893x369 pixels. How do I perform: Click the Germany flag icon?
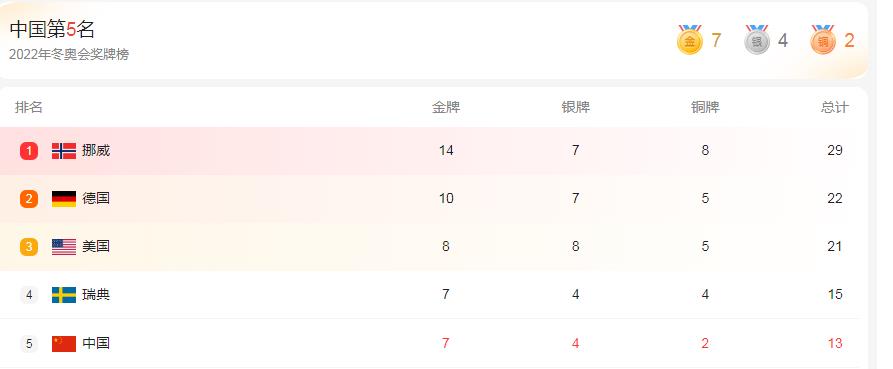[64, 199]
